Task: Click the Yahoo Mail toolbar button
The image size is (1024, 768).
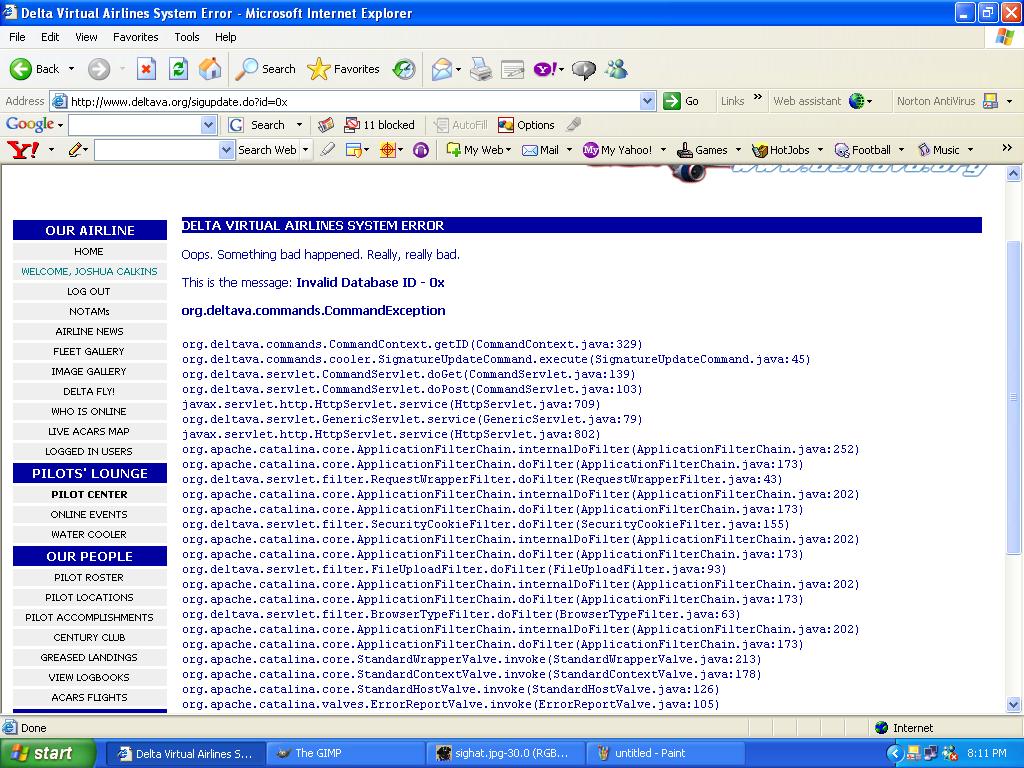Action: tap(541, 150)
